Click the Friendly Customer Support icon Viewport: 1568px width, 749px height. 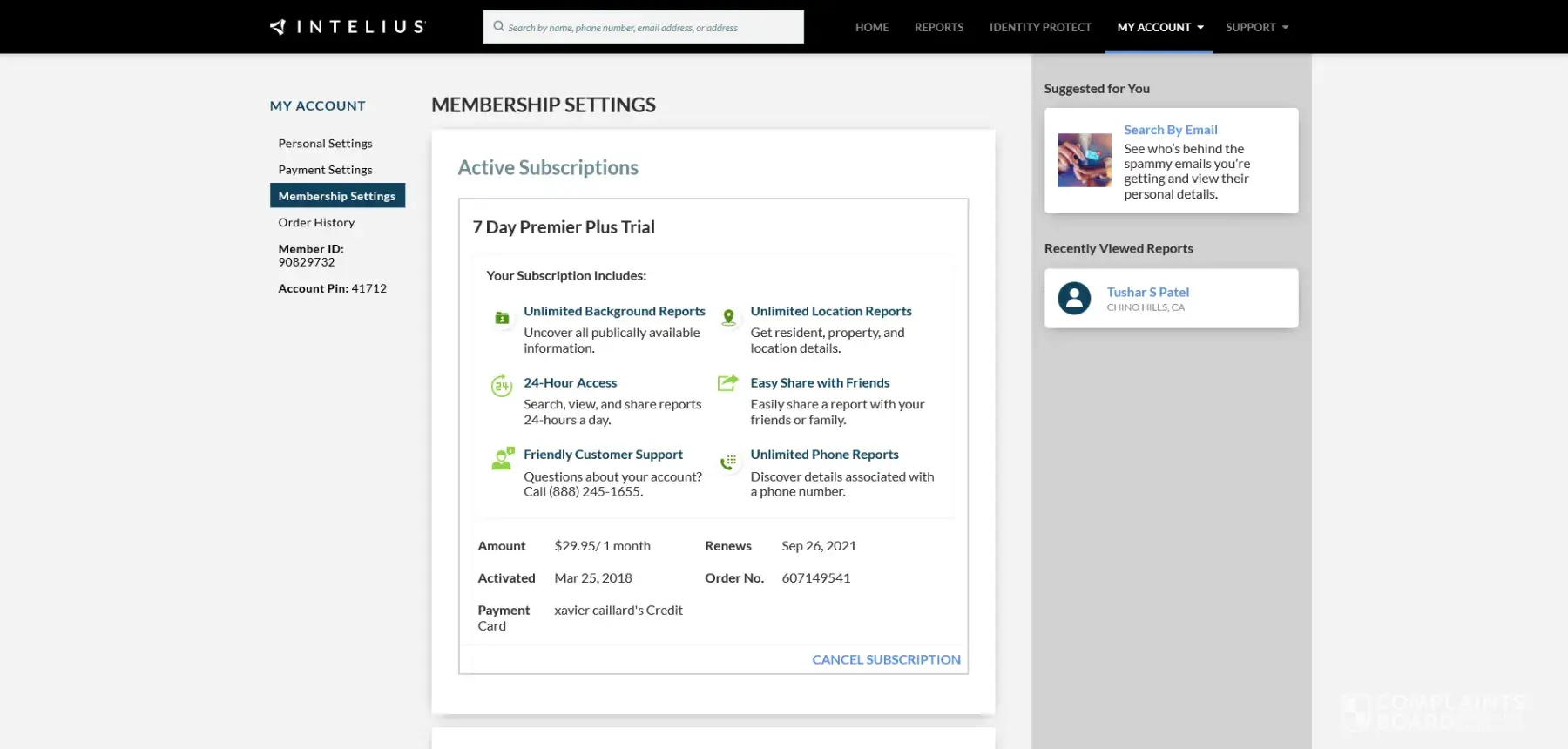point(503,458)
